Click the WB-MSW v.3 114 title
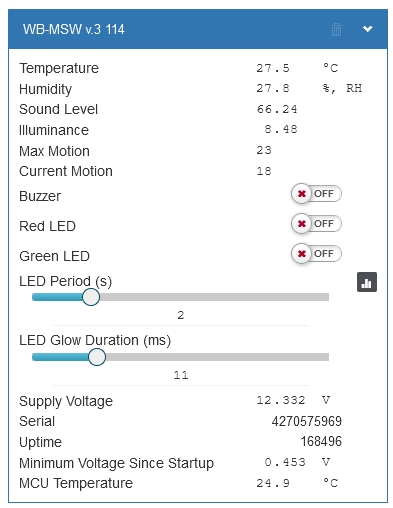The width and height of the screenshot is (393, 508). (74, 29)
